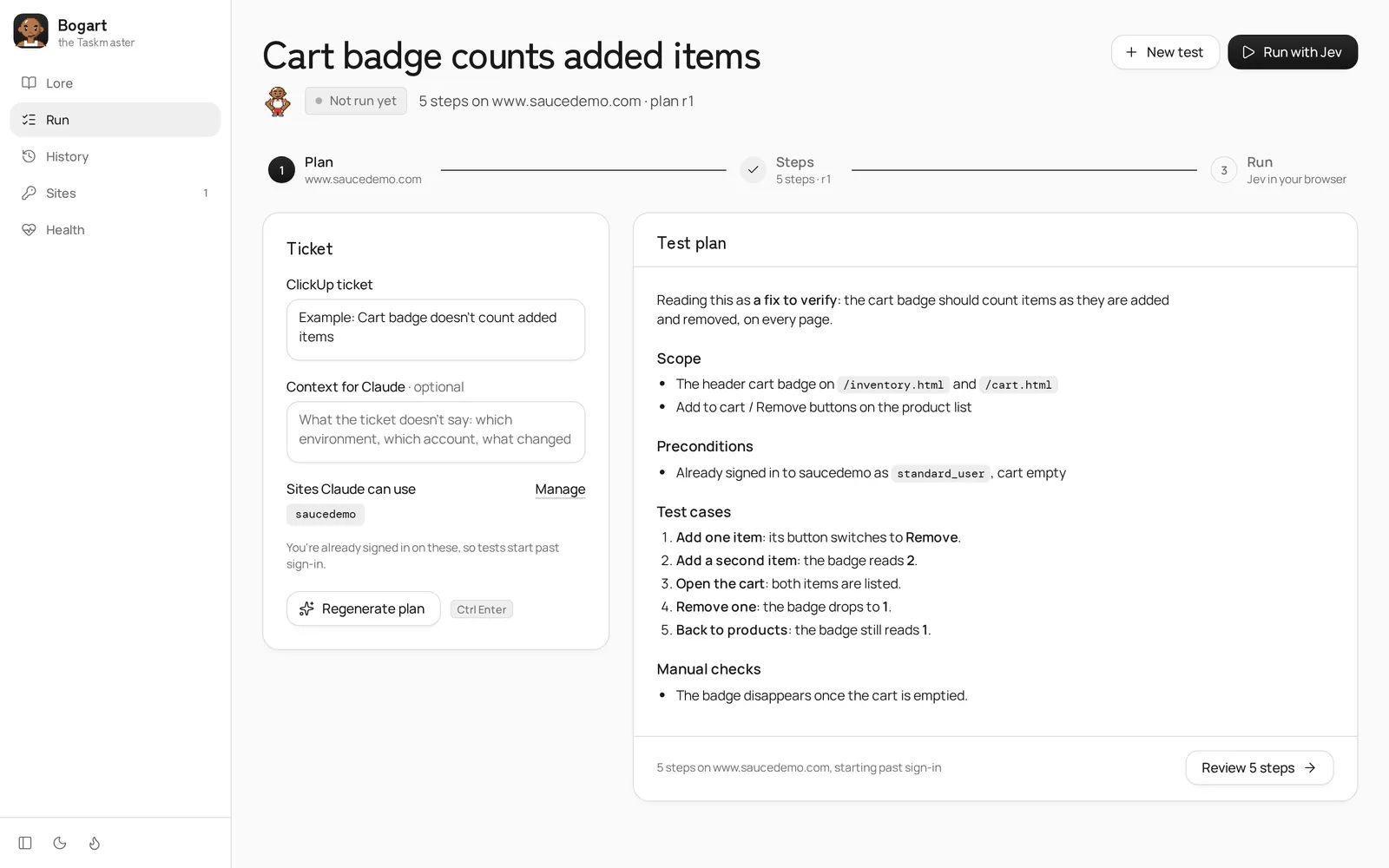Open Review 5 steps
Screen dimensions: 1389x868
(x=1259, y=767)
